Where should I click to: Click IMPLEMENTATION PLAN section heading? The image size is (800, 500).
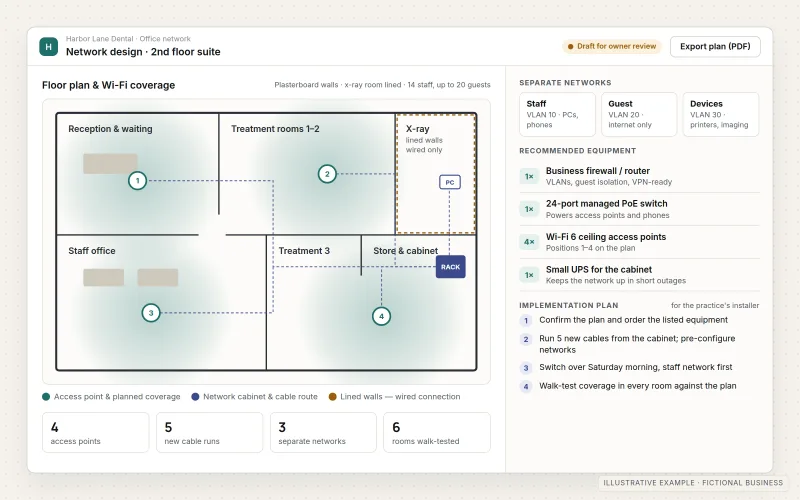pos(568,306)
